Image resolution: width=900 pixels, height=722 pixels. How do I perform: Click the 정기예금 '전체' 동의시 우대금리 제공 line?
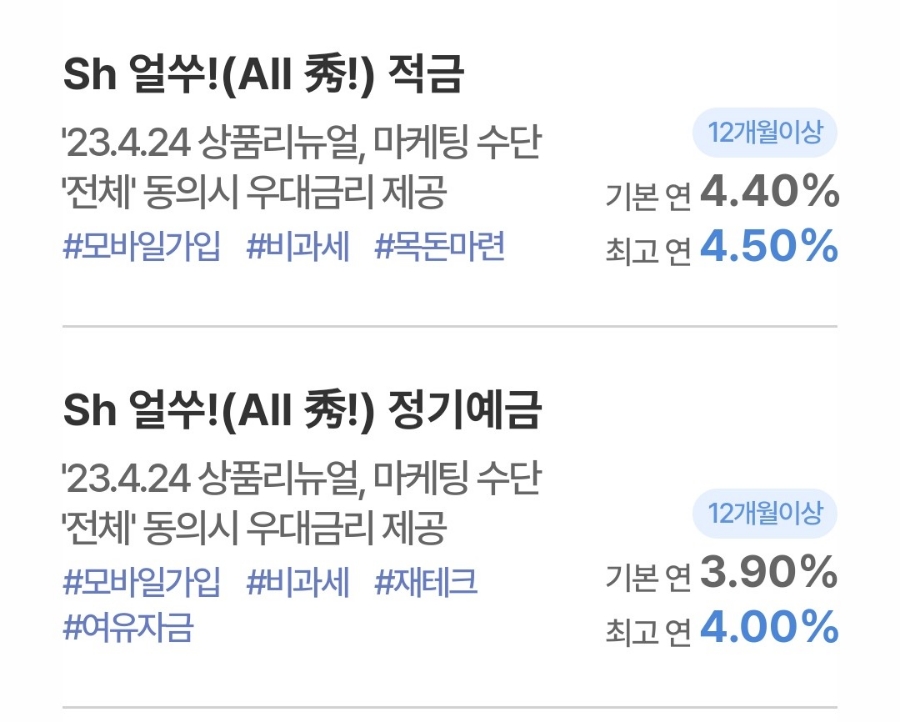pyautogui.click(x=254, y=528)
